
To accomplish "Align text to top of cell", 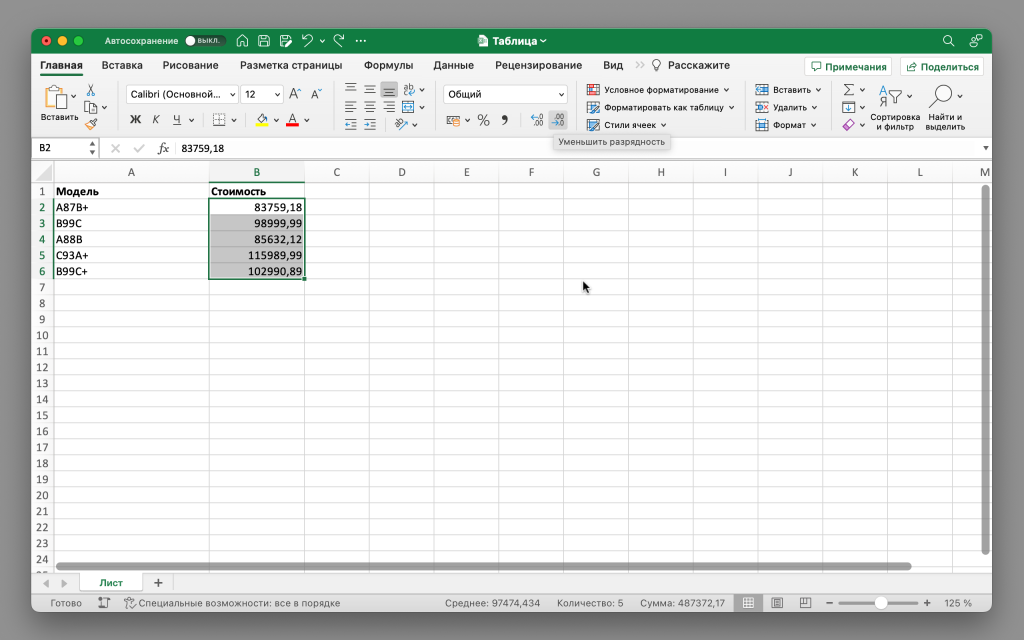I will (351, 89).
